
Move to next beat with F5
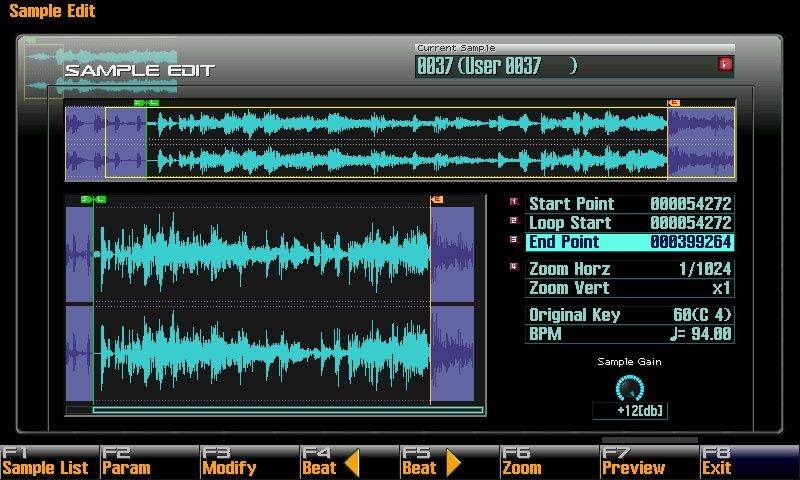coord(449,462)
